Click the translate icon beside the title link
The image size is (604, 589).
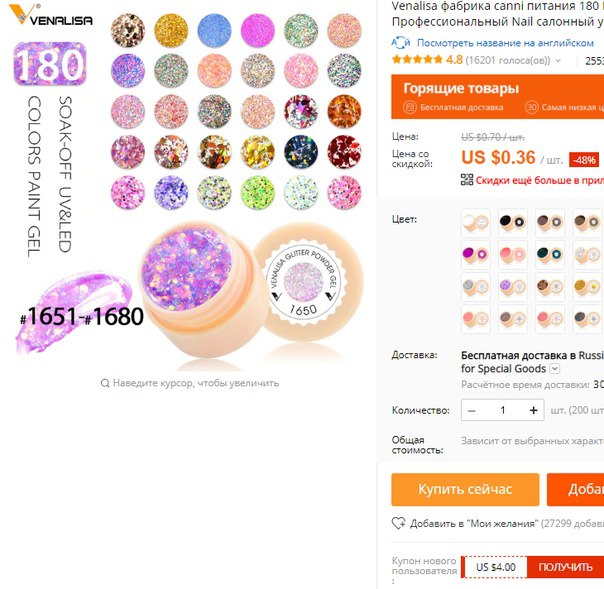(x=401, y=43)
